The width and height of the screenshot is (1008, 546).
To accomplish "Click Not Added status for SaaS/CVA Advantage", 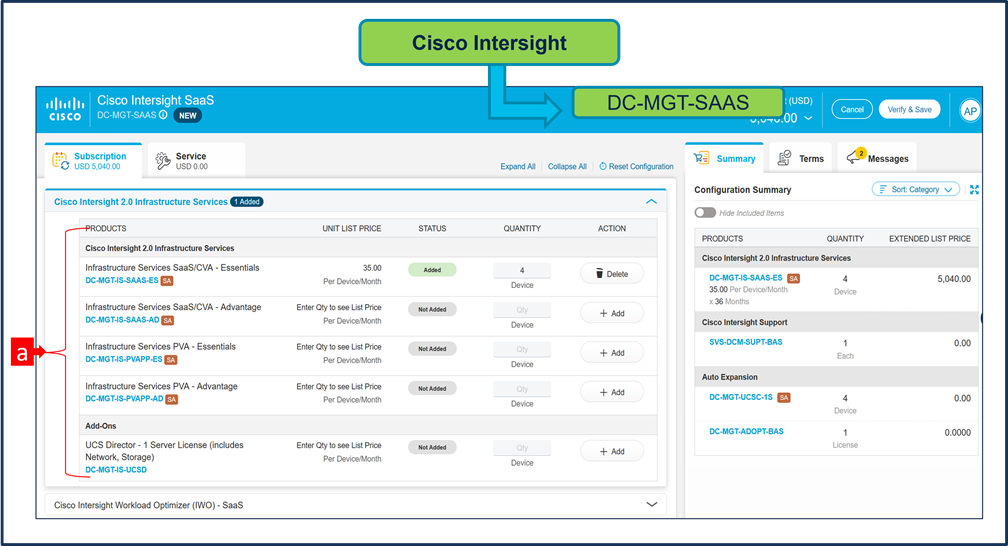I will click(432, 309).
